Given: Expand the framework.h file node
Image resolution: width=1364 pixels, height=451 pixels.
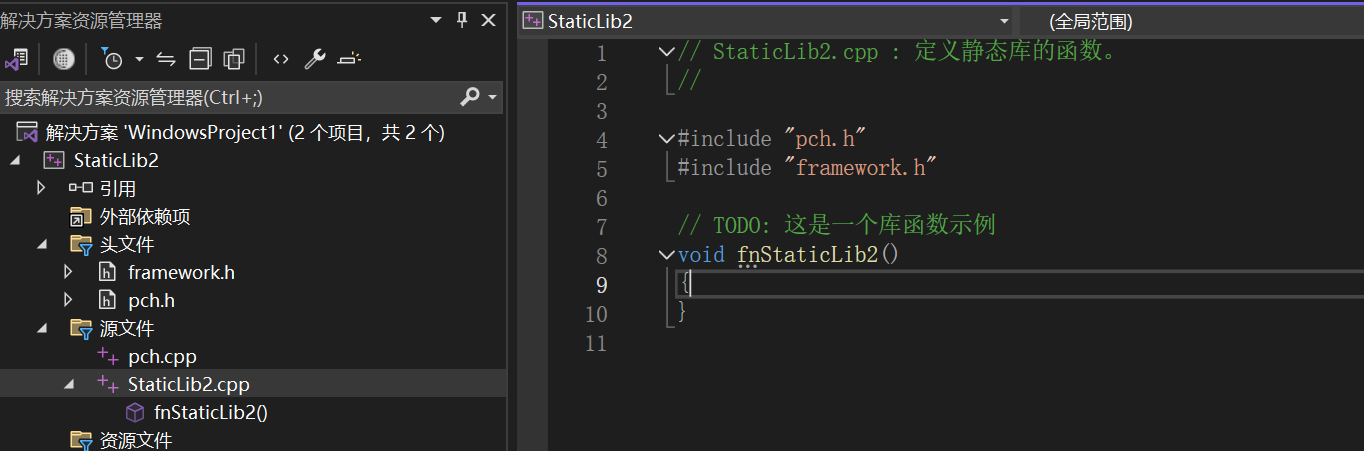Looking at the screenshot, I should (x=68, y=272).
